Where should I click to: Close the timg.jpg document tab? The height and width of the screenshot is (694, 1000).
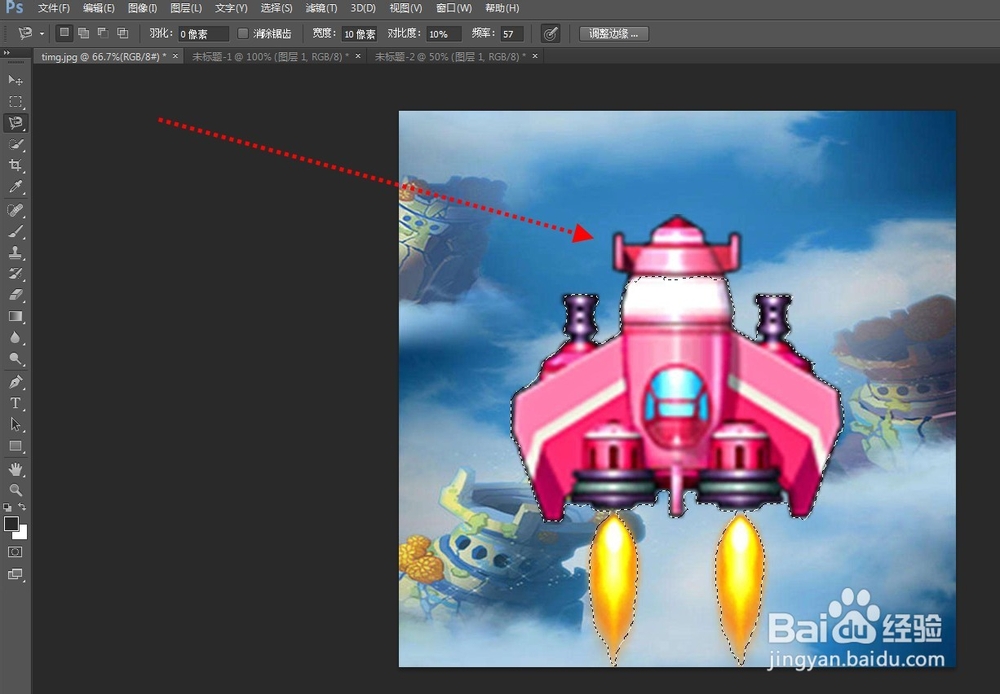175,56
